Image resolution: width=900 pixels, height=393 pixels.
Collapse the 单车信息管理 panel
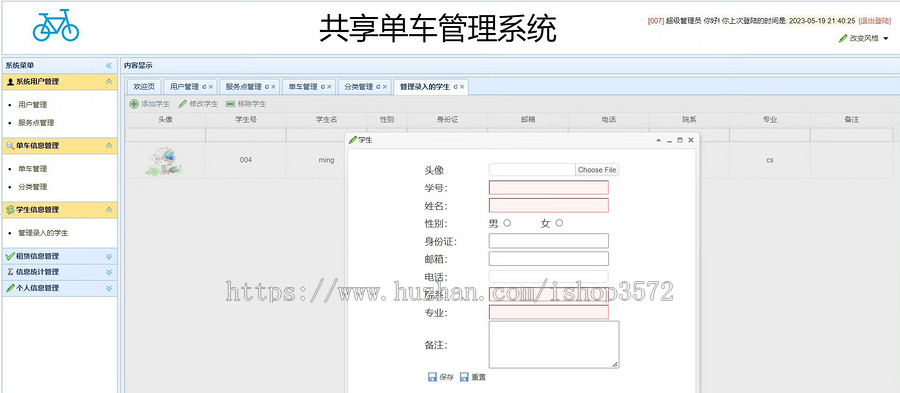click(x=109, y=146)
